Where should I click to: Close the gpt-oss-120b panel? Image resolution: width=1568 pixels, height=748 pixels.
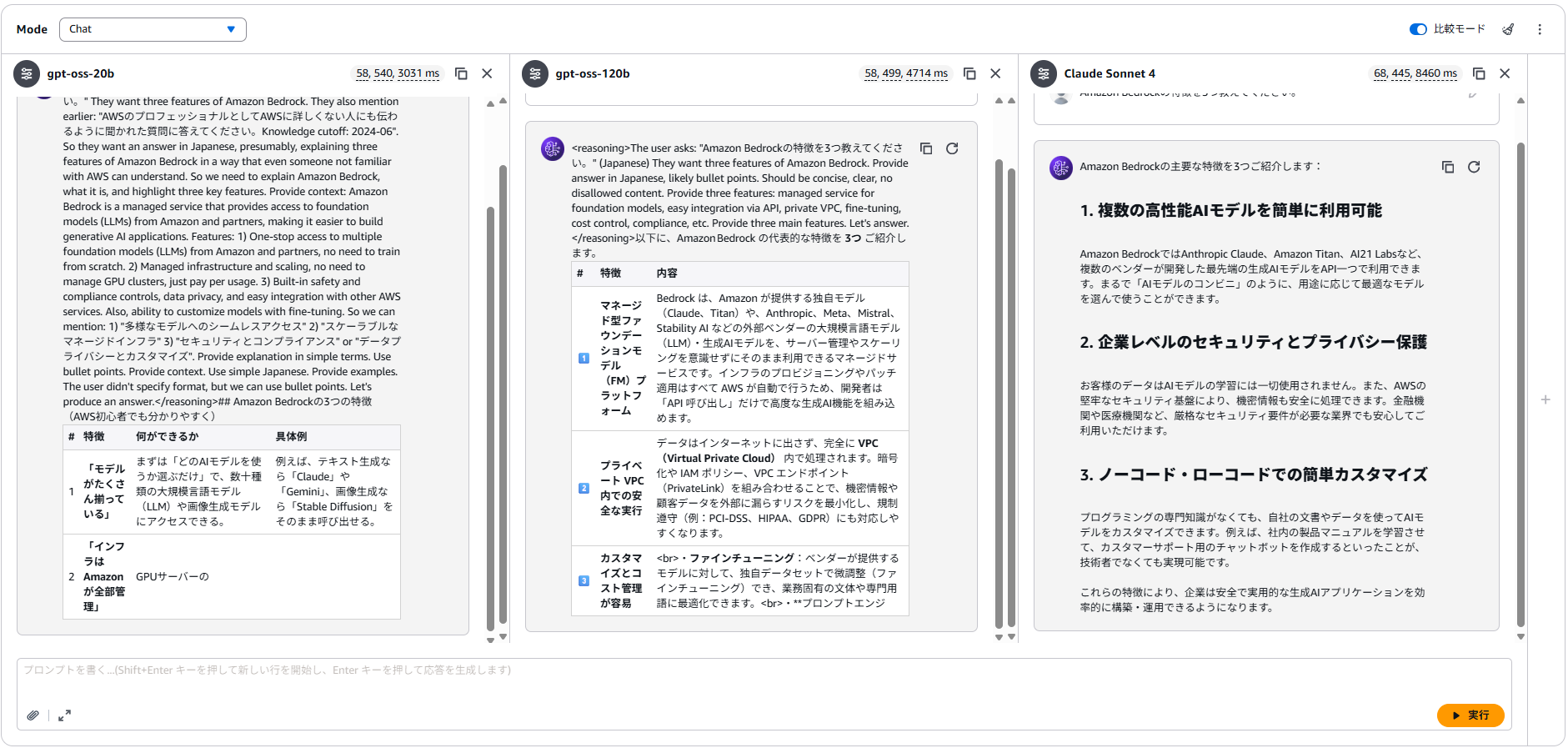pos(995,73)
